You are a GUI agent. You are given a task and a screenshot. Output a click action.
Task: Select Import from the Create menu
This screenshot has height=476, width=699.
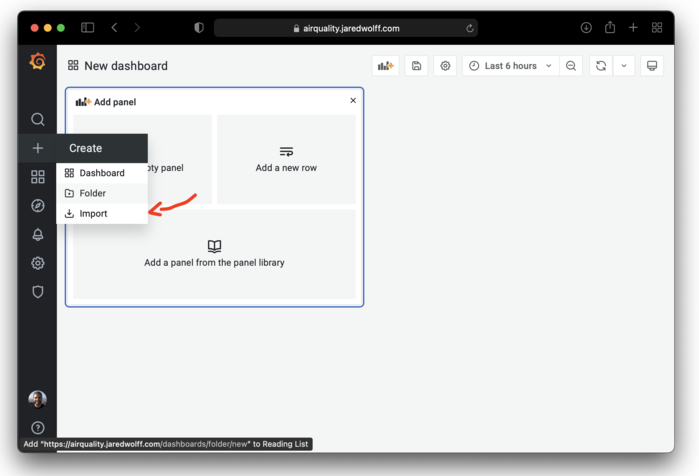[93, 213]
